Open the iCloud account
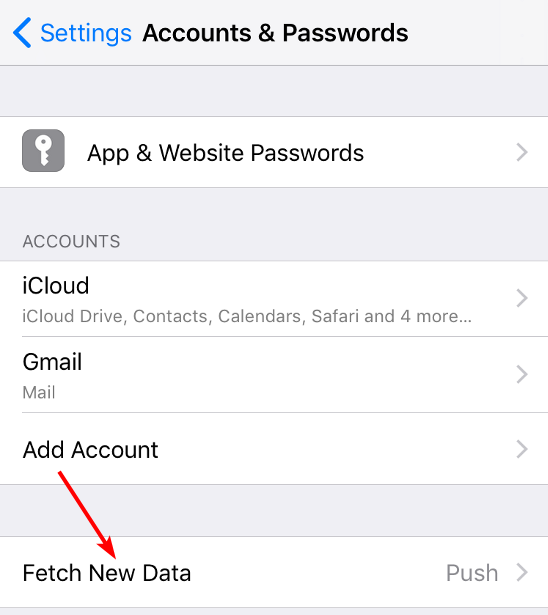The height and width of the screenshot is (615, 548). (x=274, y=298)
